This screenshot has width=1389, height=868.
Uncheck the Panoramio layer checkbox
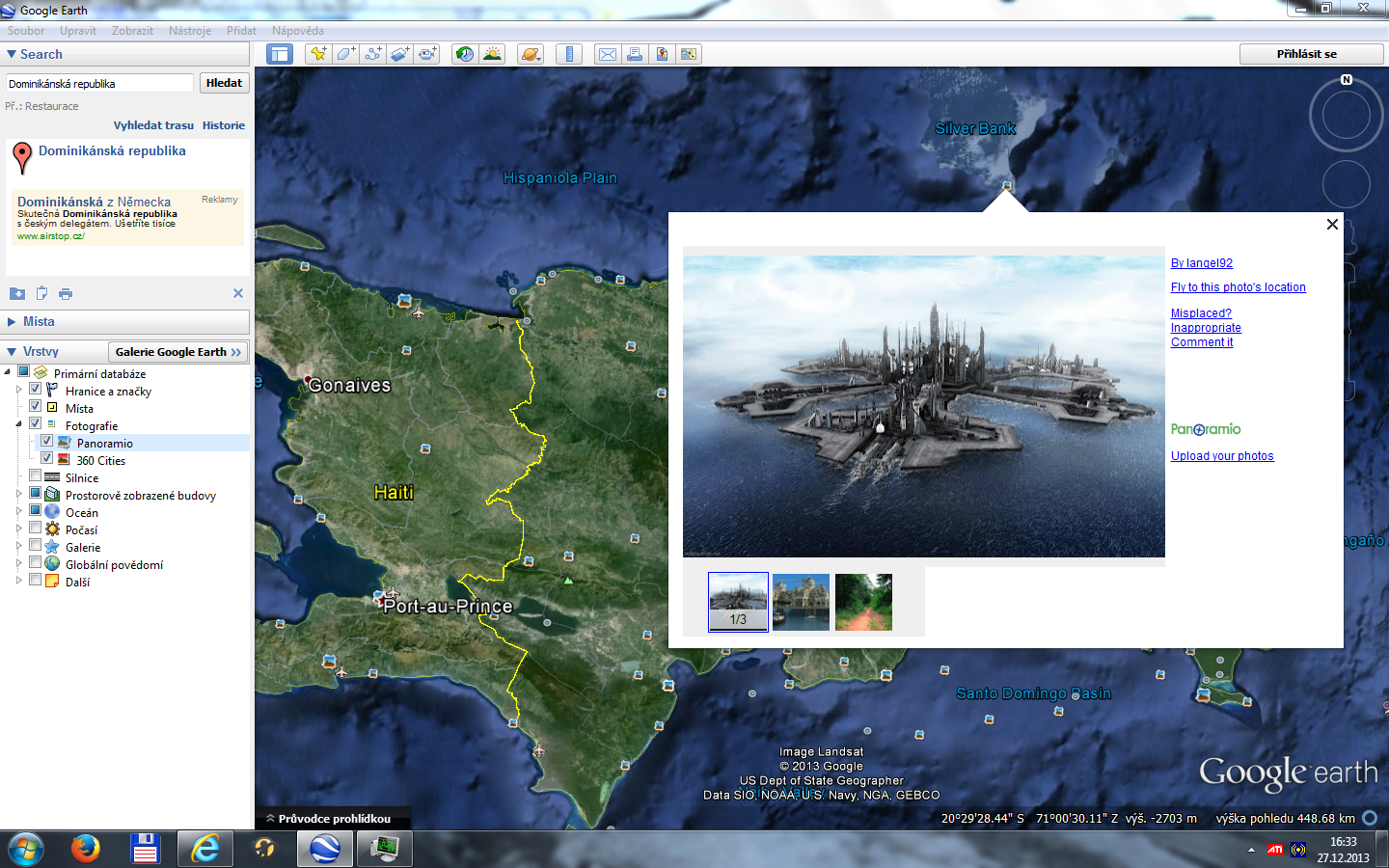[47, 442]
